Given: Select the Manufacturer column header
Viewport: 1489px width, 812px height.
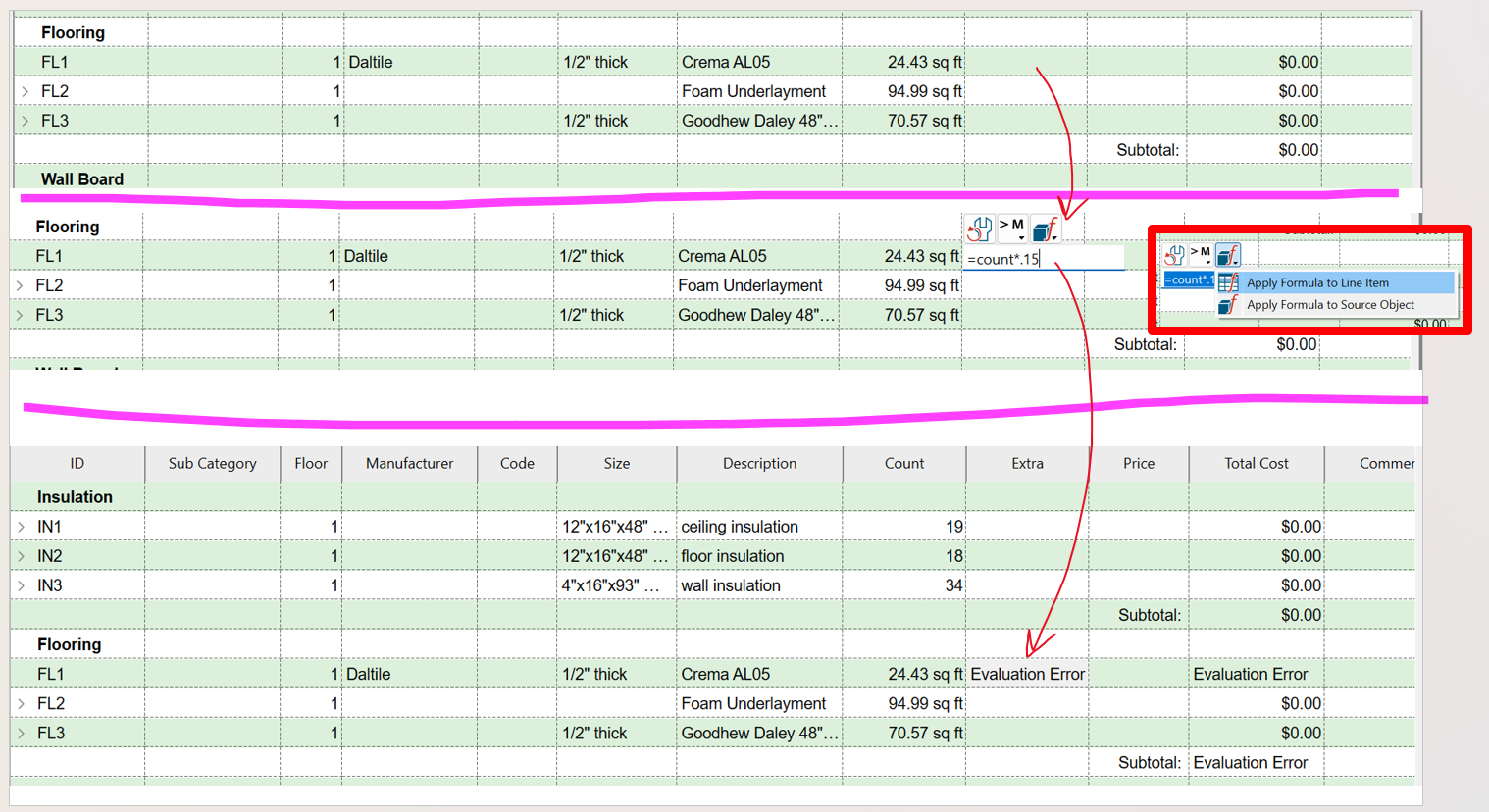Looking at the screenshot, I should pos(409,463).
